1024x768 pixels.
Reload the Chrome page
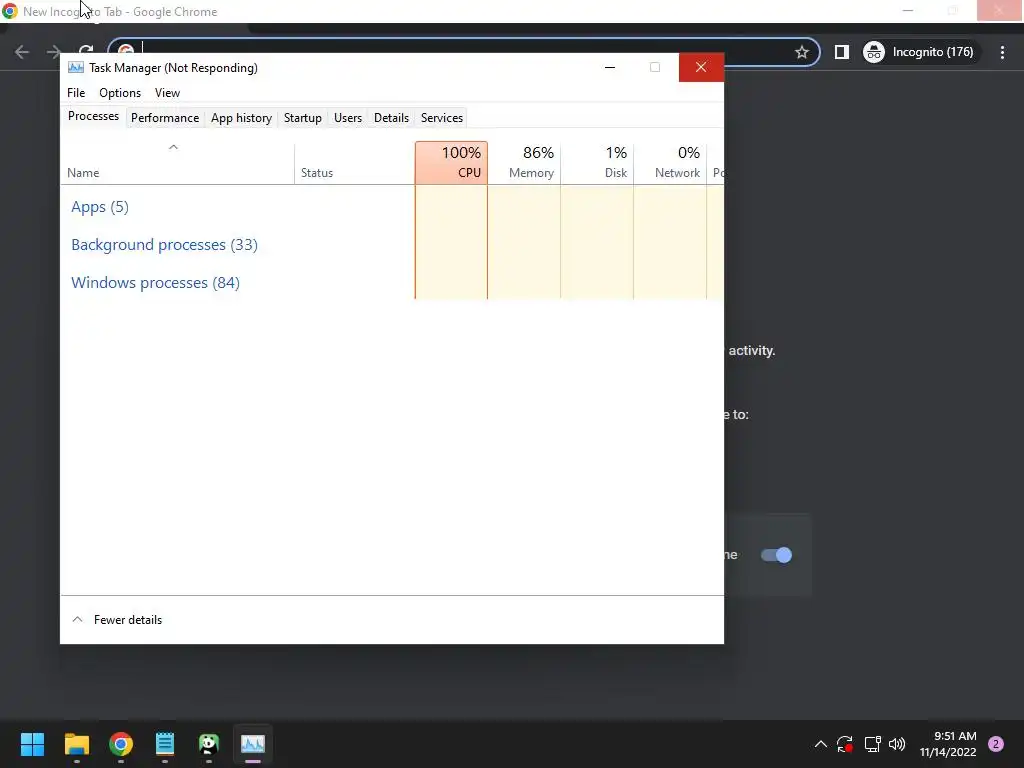86,50
